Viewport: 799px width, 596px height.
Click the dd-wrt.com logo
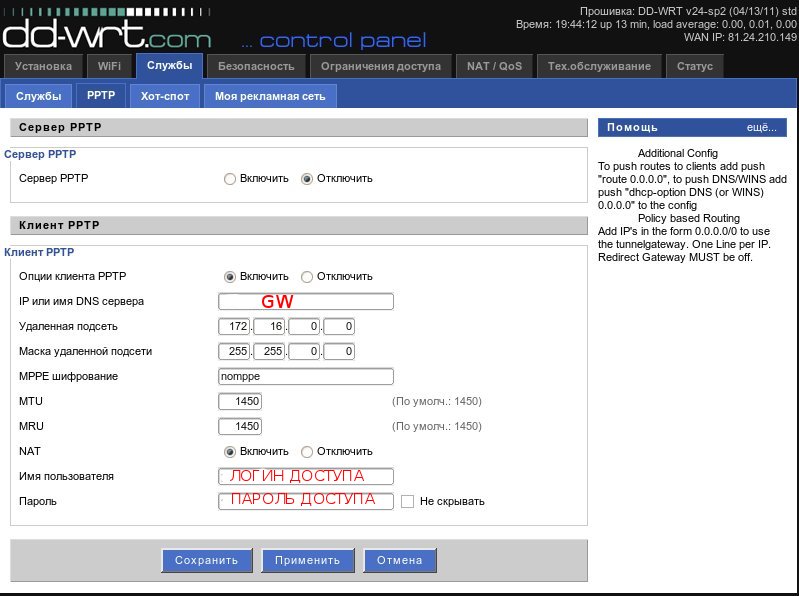pyautogui.click(x=107, y=35)
